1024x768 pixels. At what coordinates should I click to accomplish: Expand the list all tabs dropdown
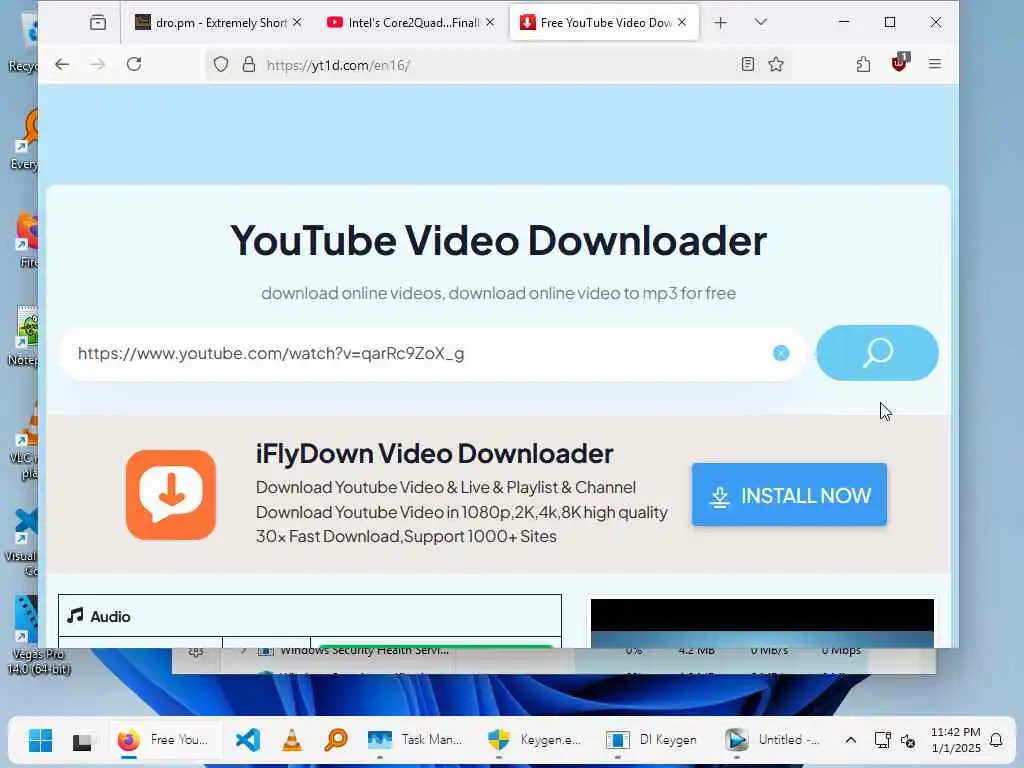[761, 23]
